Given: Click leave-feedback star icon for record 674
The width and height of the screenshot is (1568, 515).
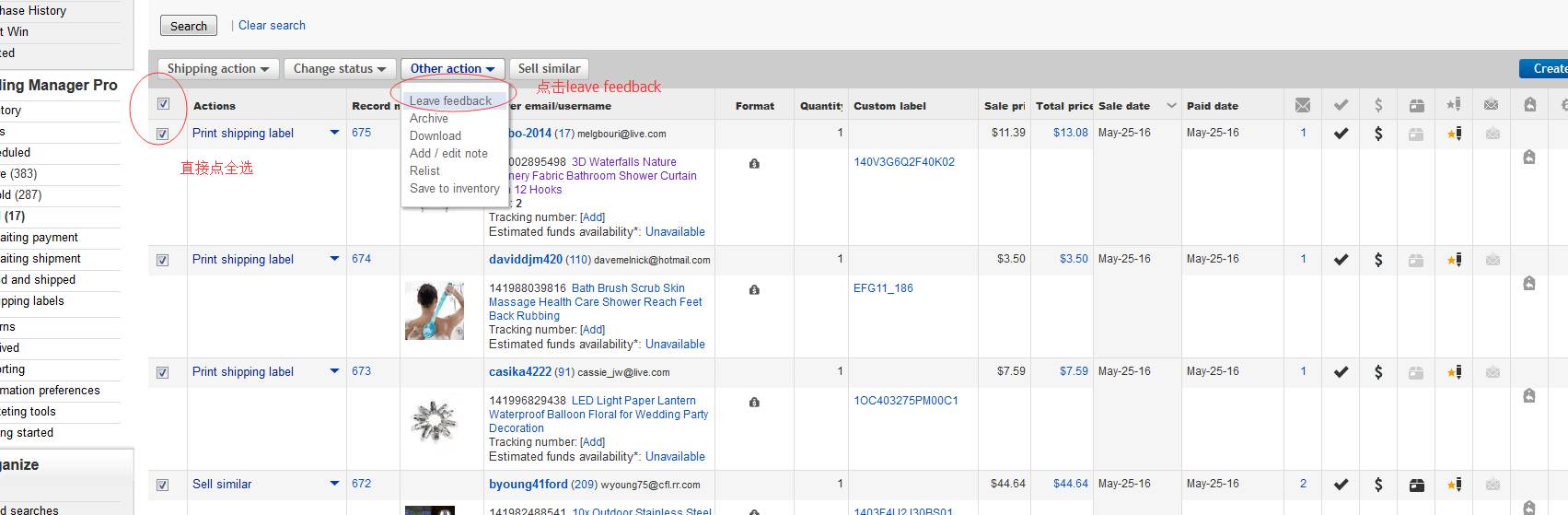Looking at the screenshot, I should [x=1454, y=260].
